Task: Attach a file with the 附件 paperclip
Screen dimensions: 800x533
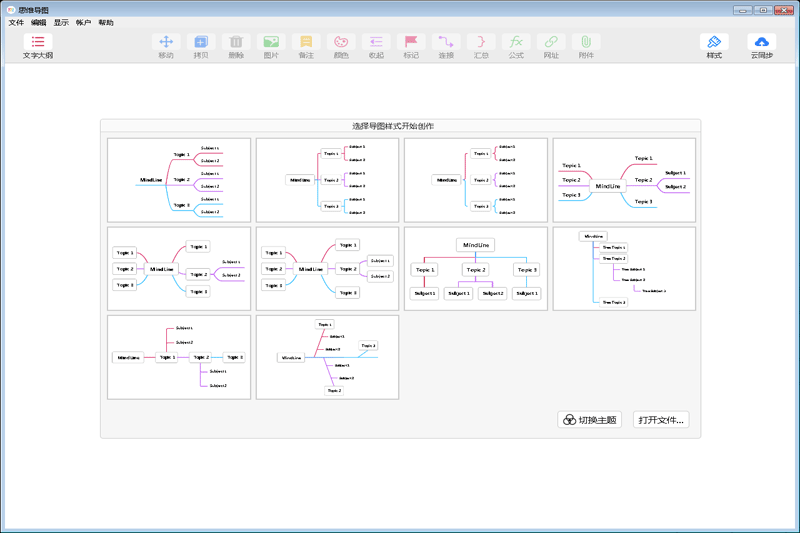Action: pyautogui.click(x=586, y=46)
